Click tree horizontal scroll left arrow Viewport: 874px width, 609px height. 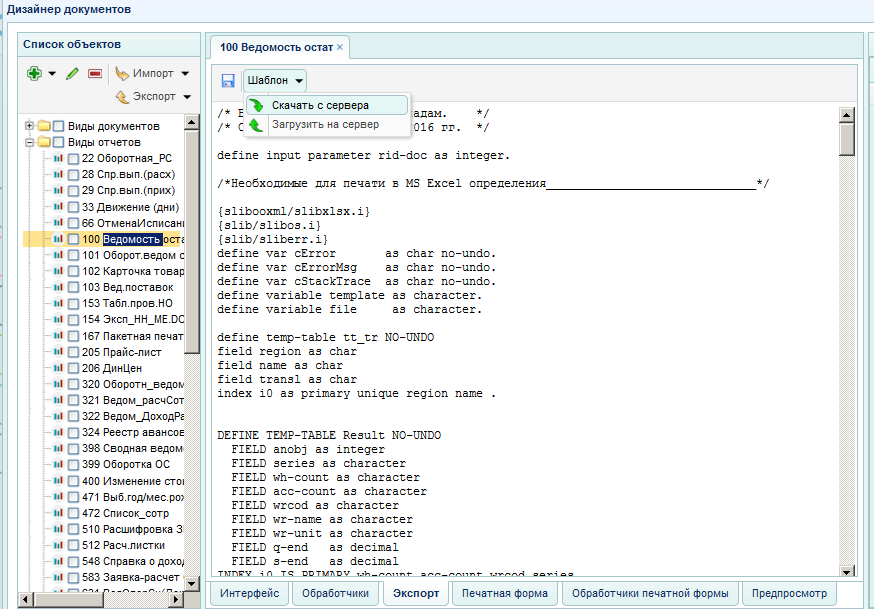click(26, 600)
